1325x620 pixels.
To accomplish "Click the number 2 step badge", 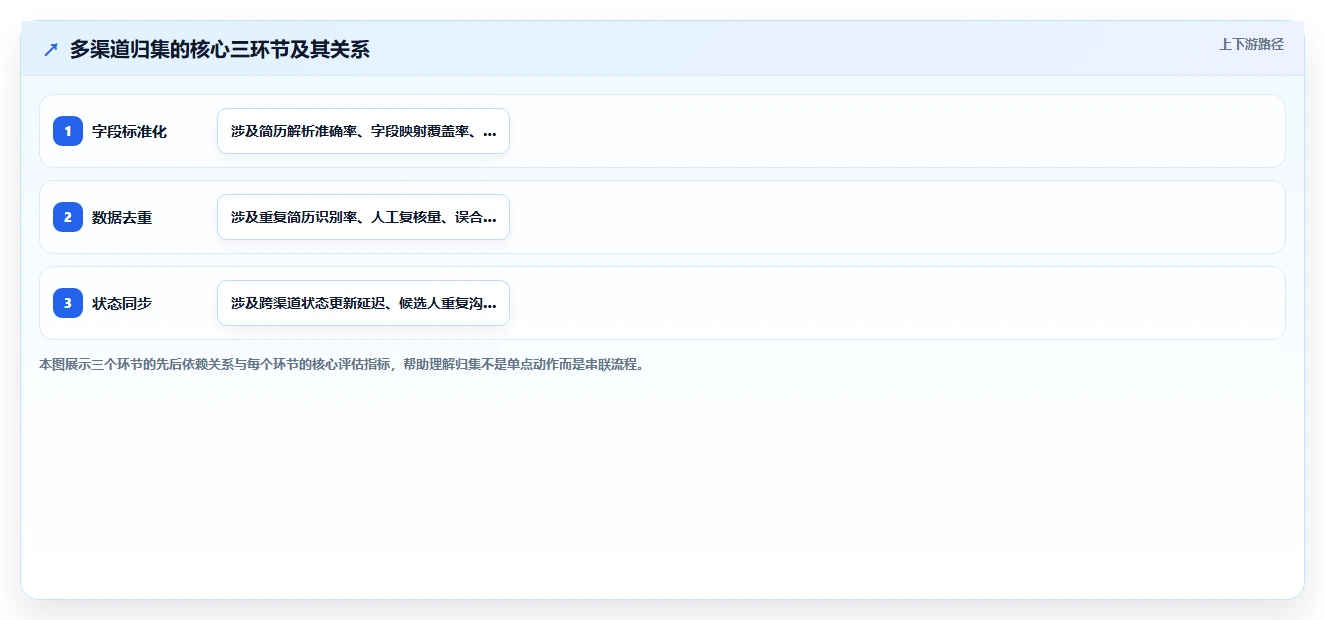I will point(68,217).
